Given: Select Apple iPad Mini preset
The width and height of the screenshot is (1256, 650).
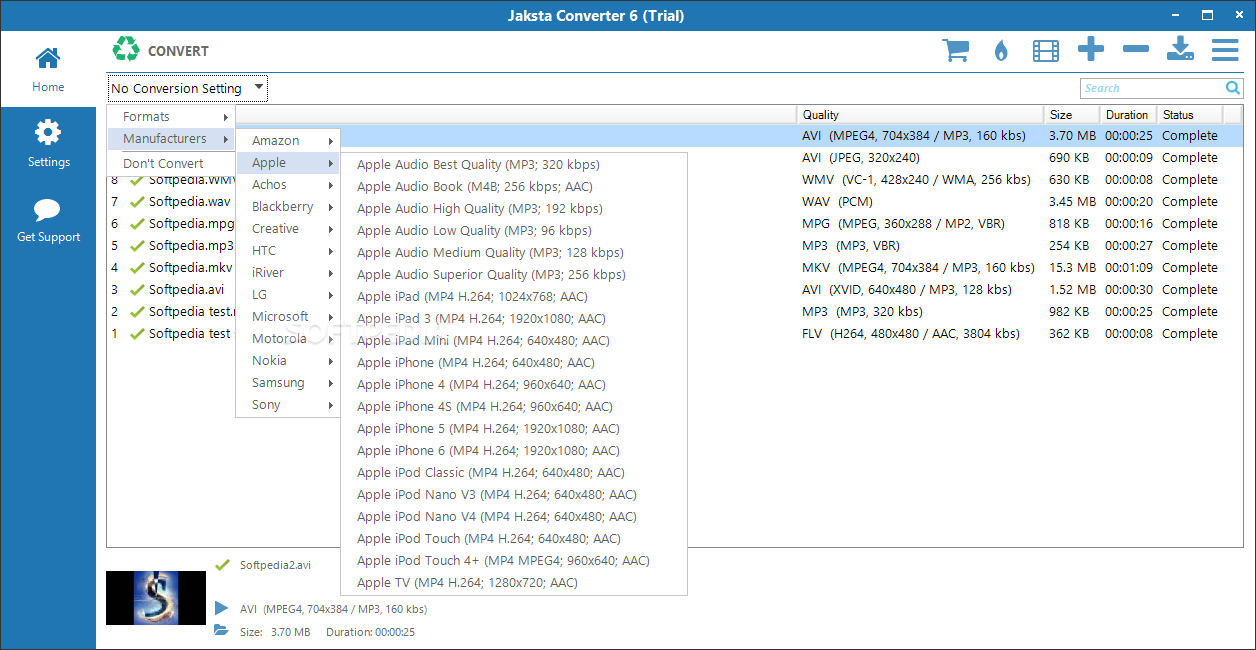Looking at the screenshot, I should pyautogui.click(x=514, y=341).
